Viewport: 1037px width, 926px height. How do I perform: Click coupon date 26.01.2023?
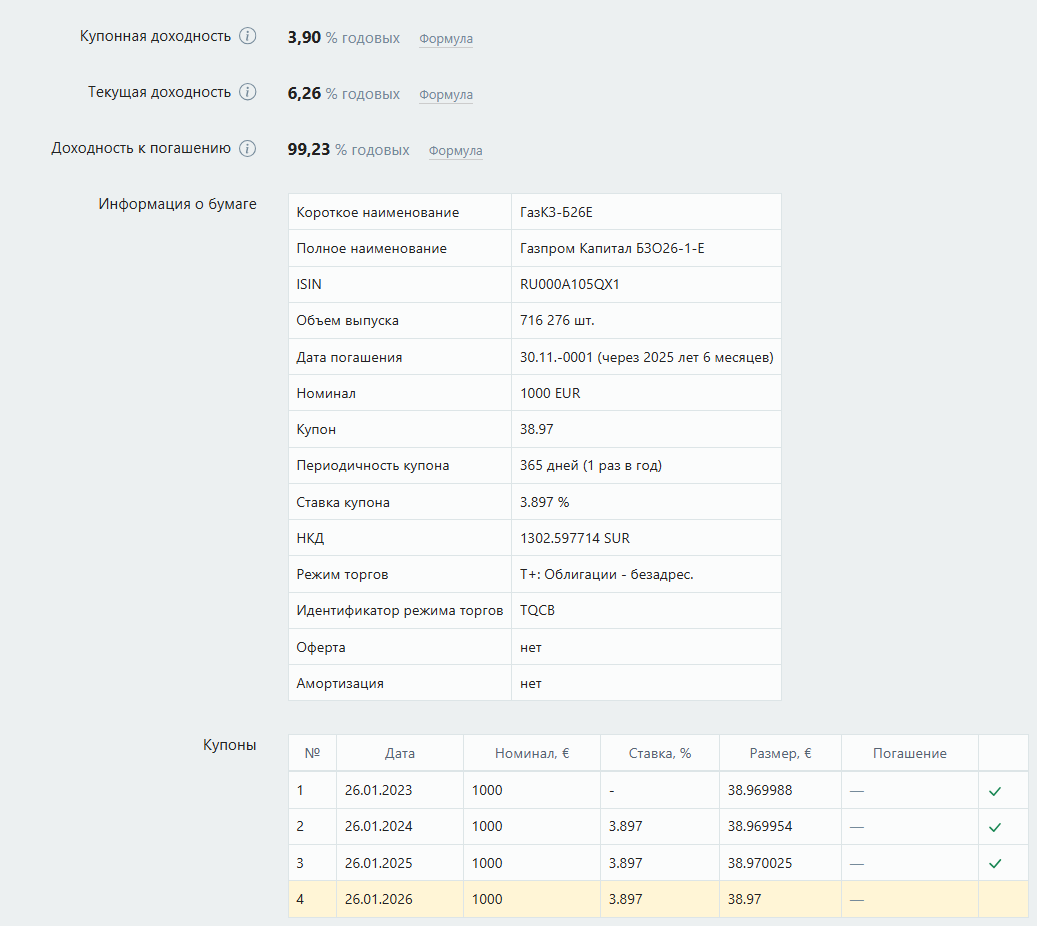tap(378, 790)
